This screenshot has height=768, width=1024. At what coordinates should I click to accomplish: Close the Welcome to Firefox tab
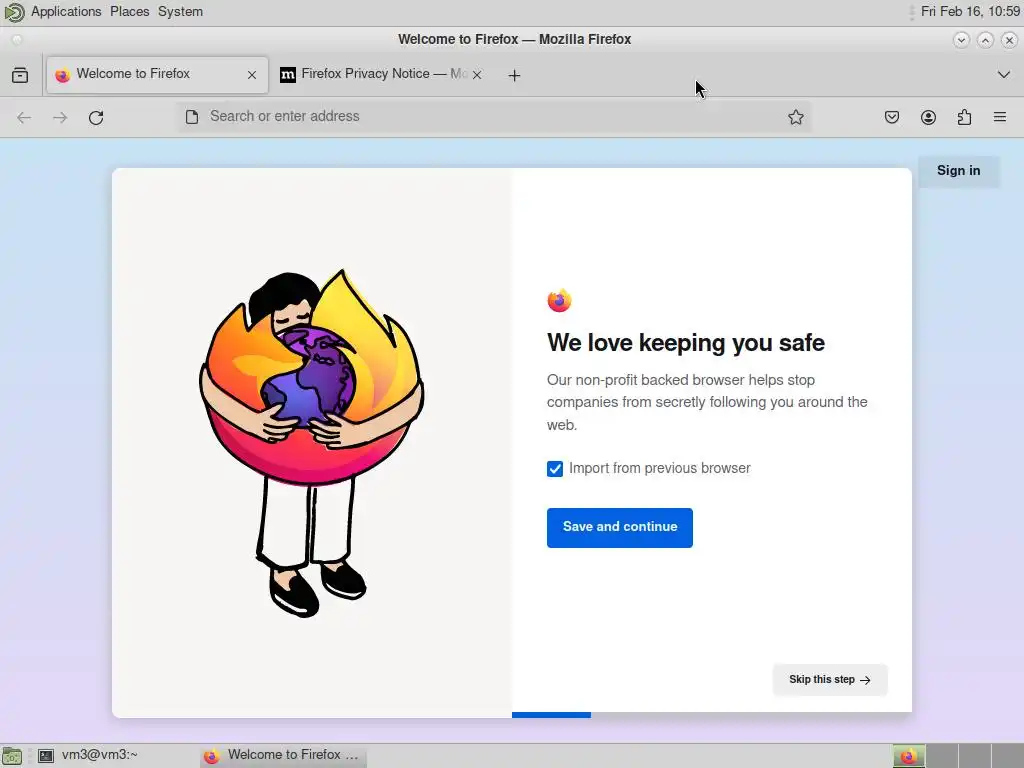[252, 75]
